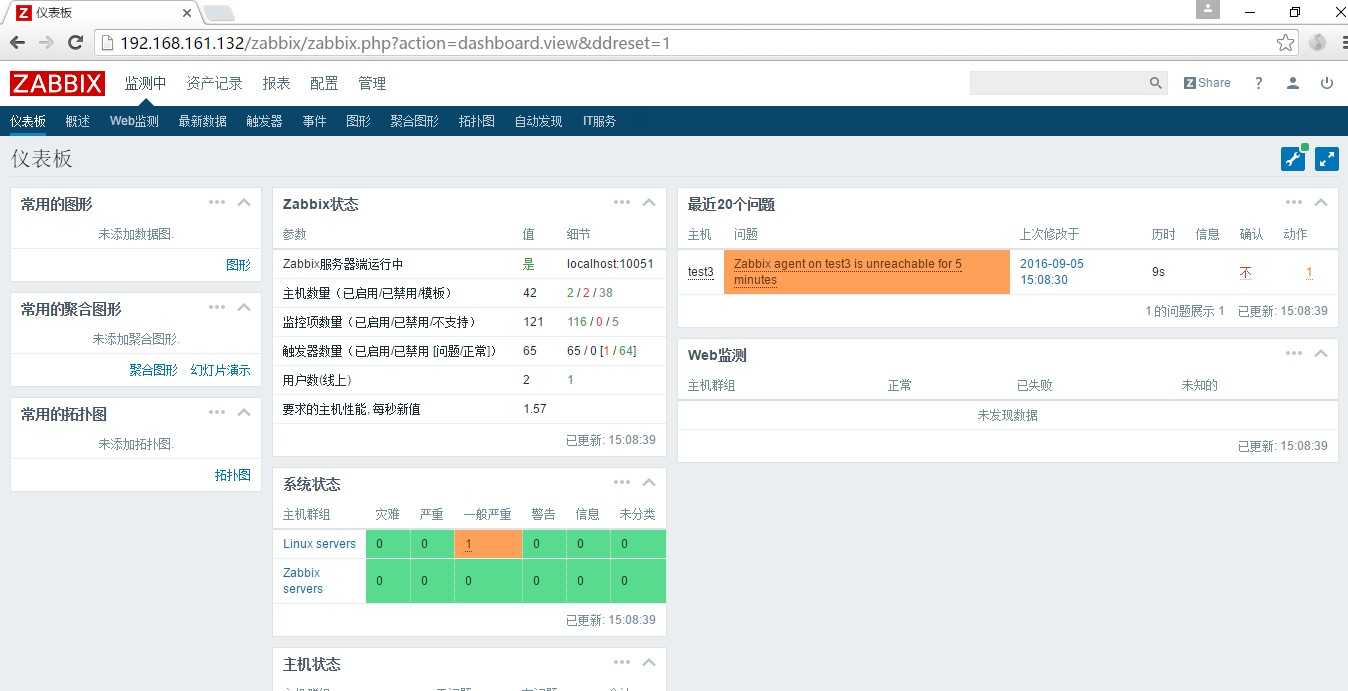The height and width of the screenshot is (691, 1348).
Task: Go to 拓扑图 submenu tab
Action: [x=476, y=121]
